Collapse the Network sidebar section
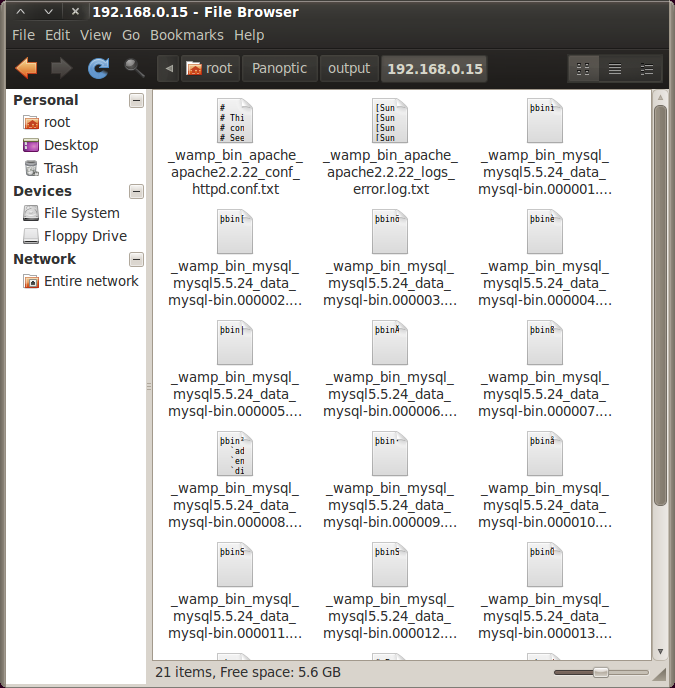Viewport: 675px width, 688px height. coord(136,259)
